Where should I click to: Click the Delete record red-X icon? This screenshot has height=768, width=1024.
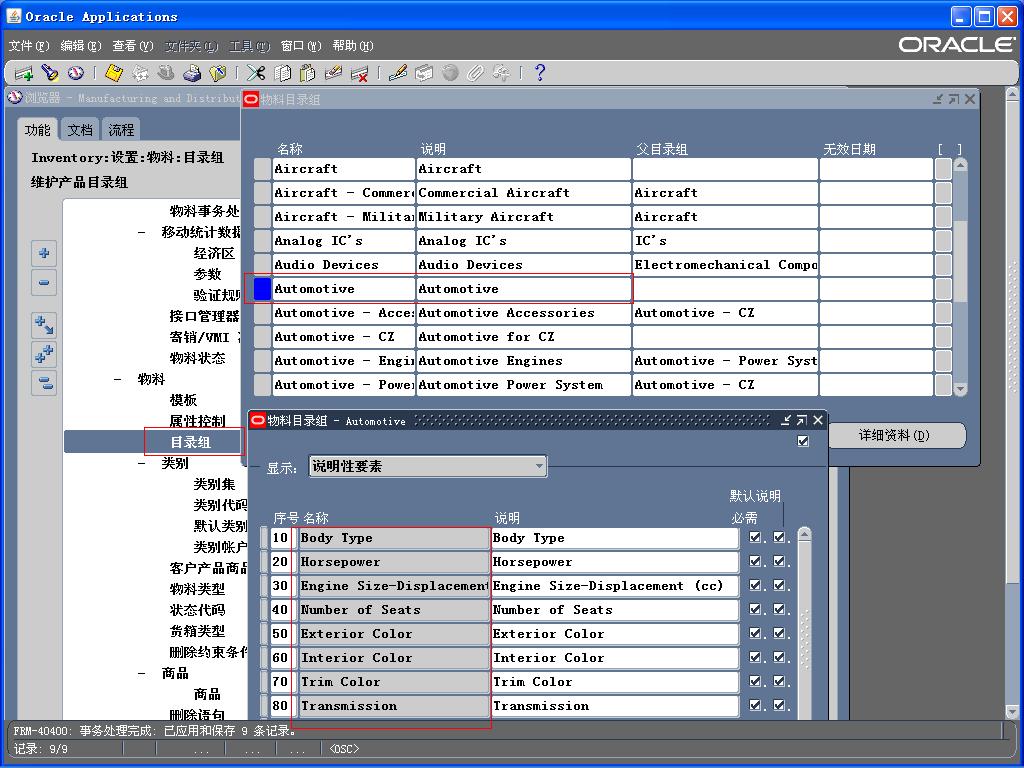tap(359, 73)
